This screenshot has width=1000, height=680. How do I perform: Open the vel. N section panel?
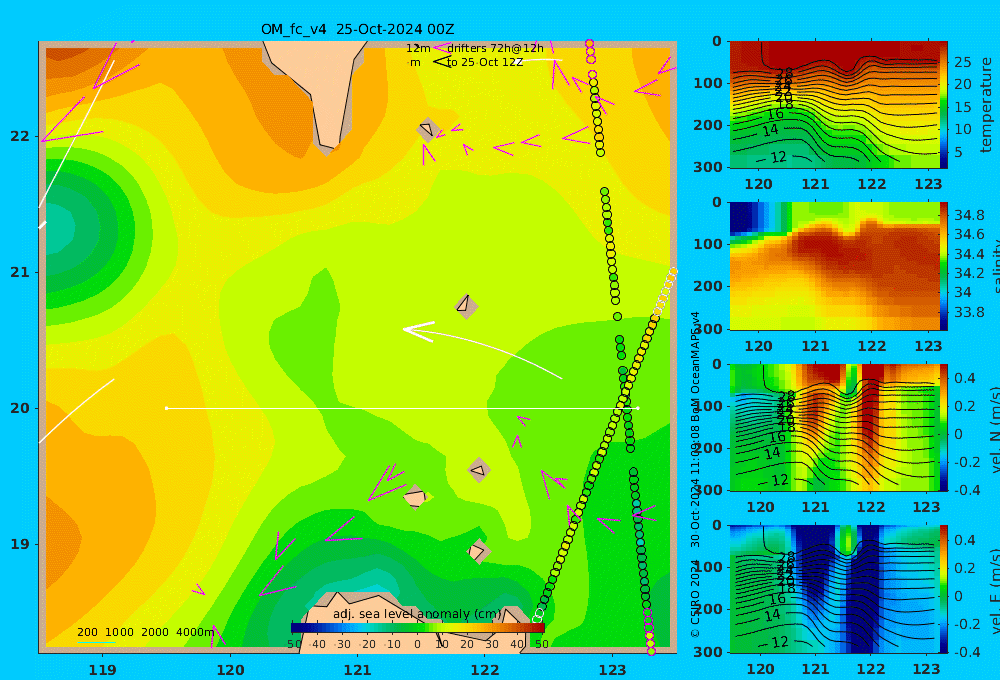click(x=834, y=427)
